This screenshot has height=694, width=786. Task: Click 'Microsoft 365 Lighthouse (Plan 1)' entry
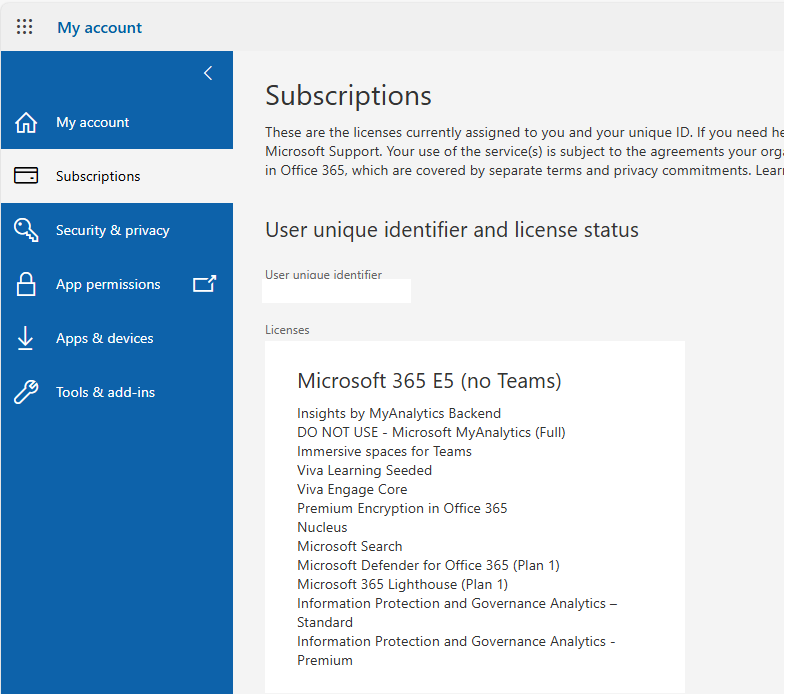403,585
